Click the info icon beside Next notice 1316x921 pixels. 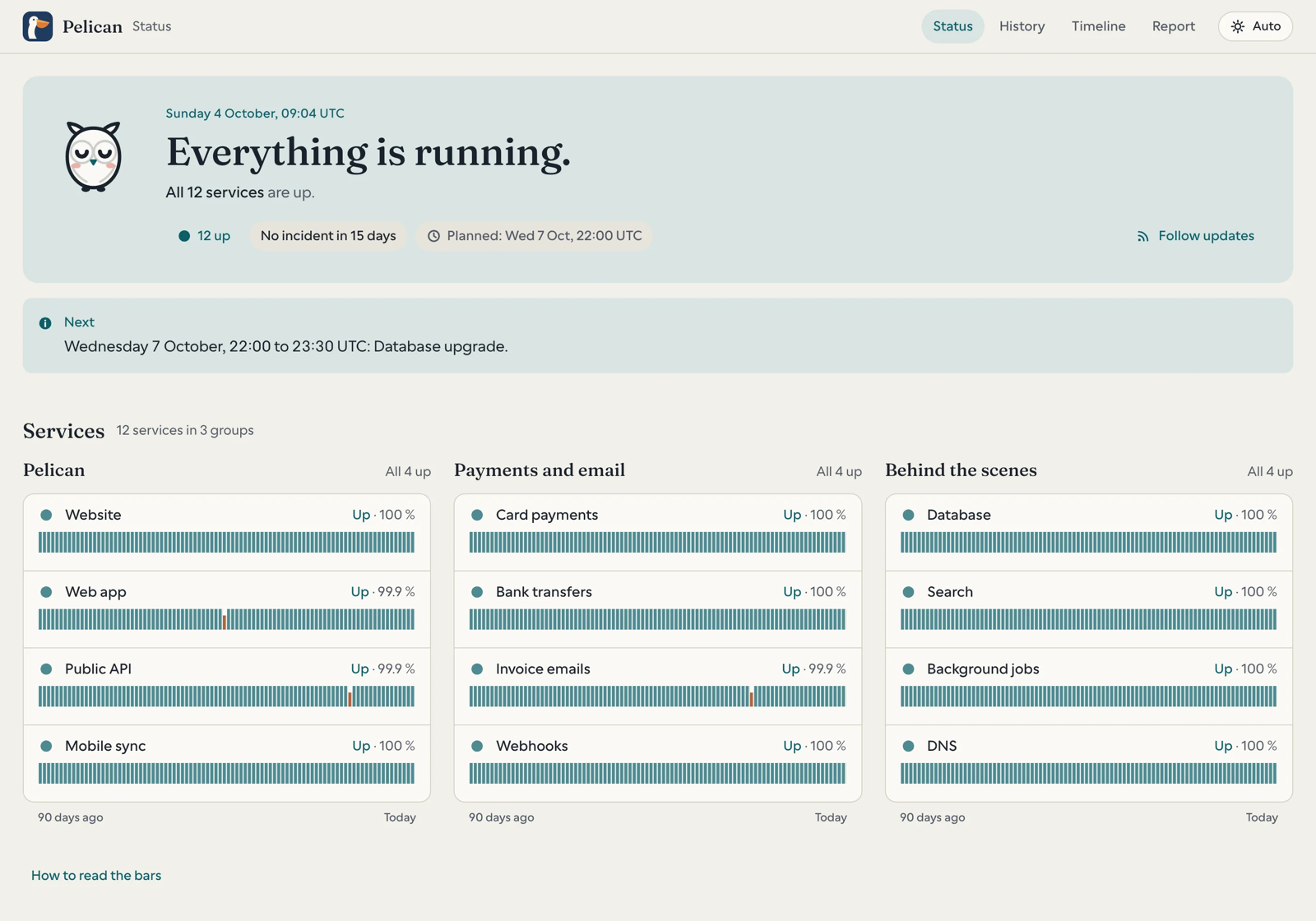(45, 323)
